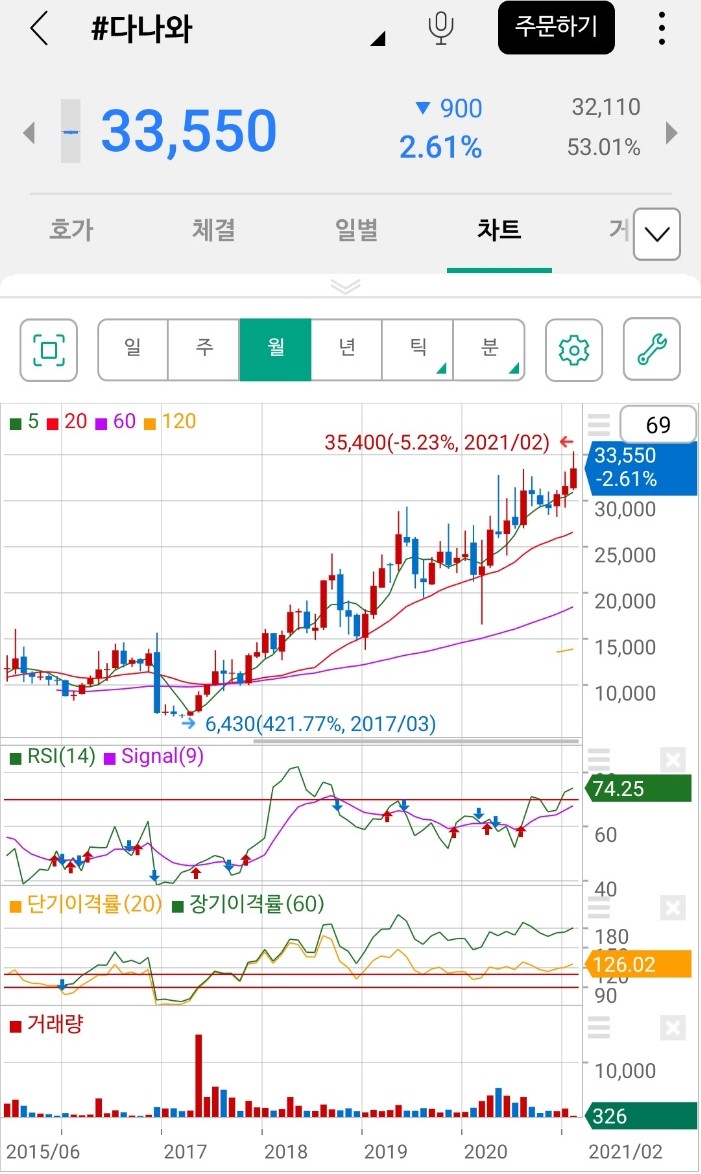Open the stock name dropdown triangle
This screenshot has height=1174, width=701.
(378, 39)
